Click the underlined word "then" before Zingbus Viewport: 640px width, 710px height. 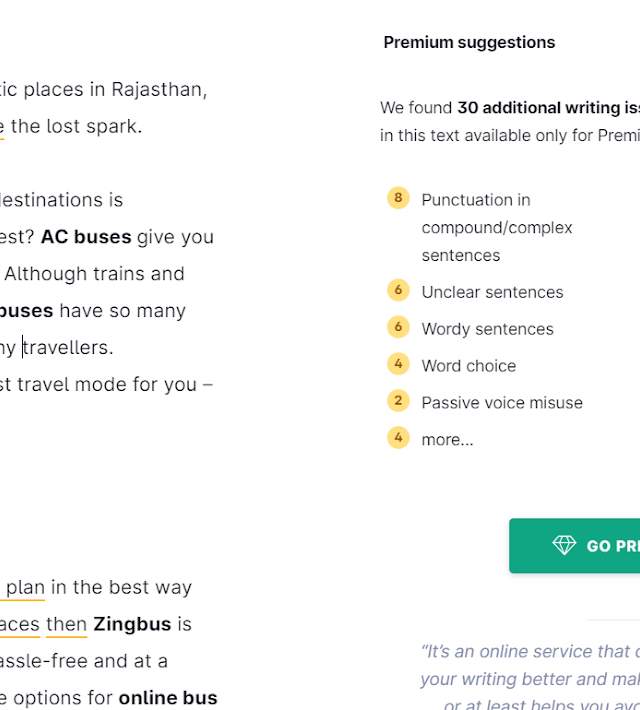pos(66,624)
